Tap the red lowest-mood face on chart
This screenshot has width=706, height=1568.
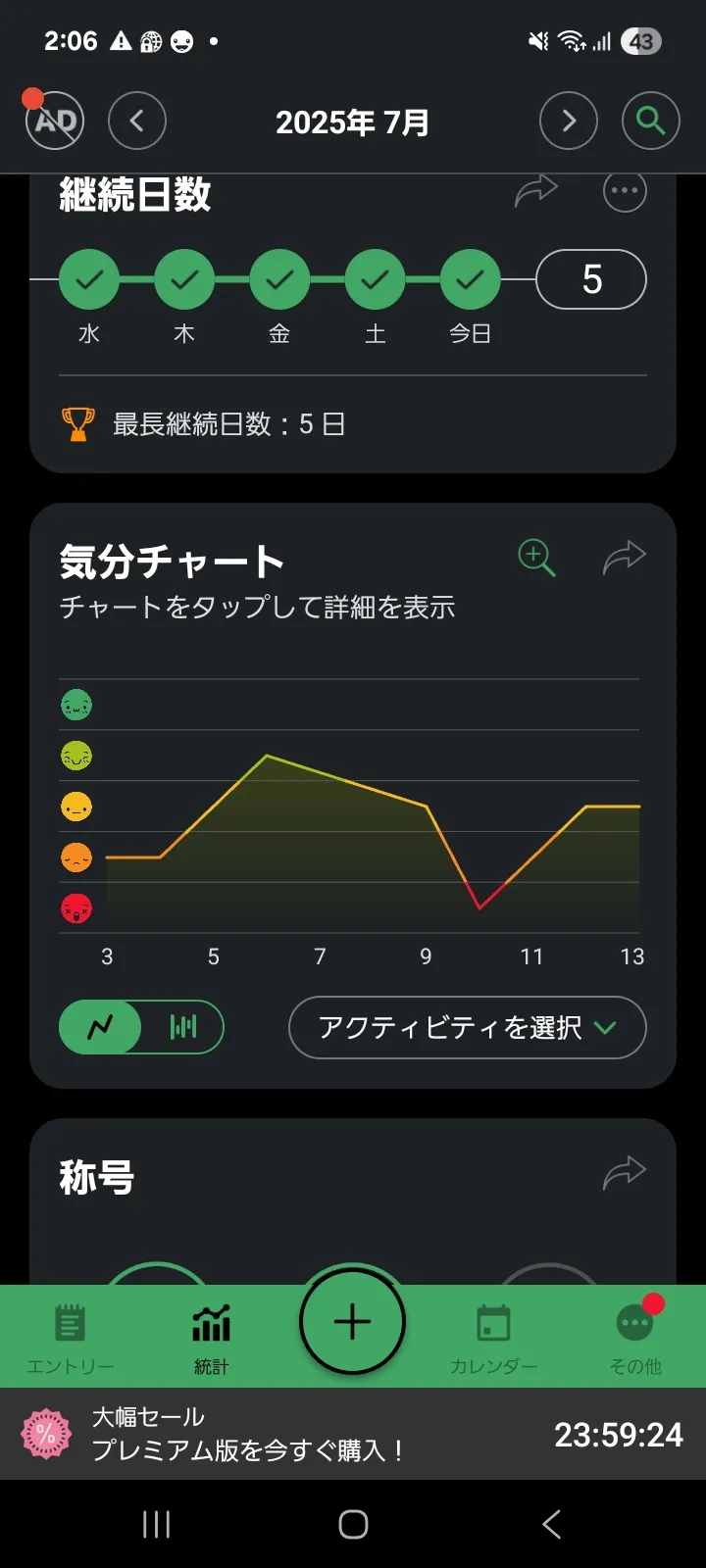tap(76, 908)
